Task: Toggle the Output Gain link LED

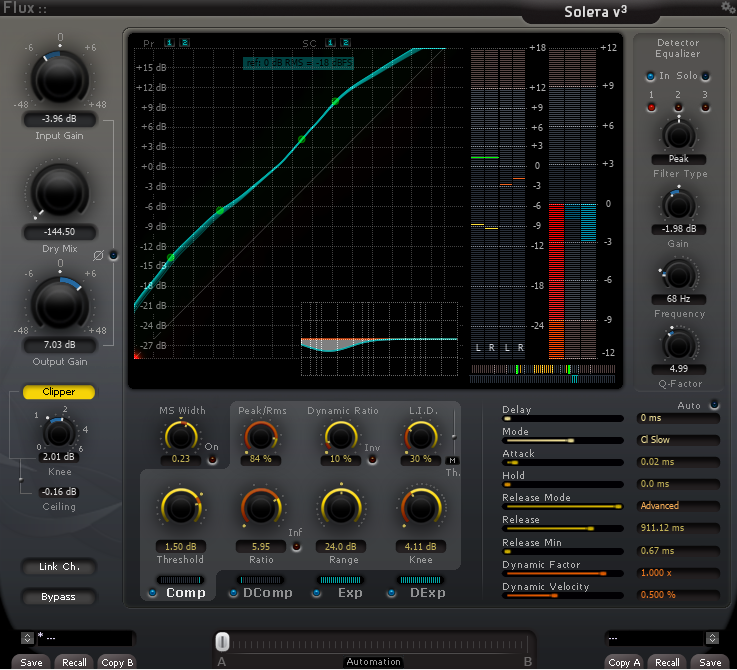Action: [113, 255]
